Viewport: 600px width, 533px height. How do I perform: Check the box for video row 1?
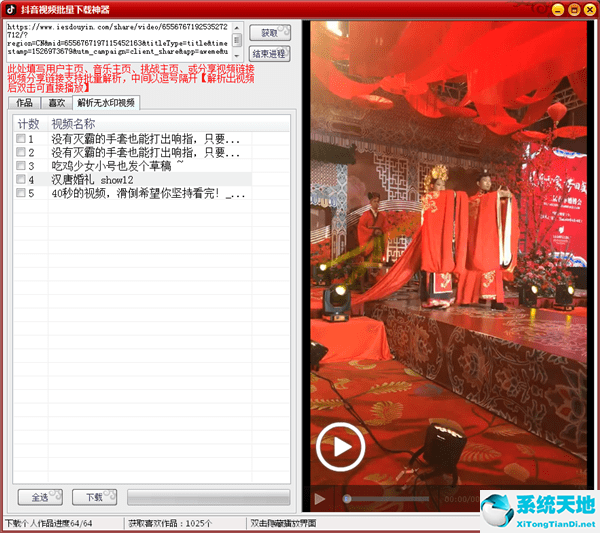pos(21,139)
